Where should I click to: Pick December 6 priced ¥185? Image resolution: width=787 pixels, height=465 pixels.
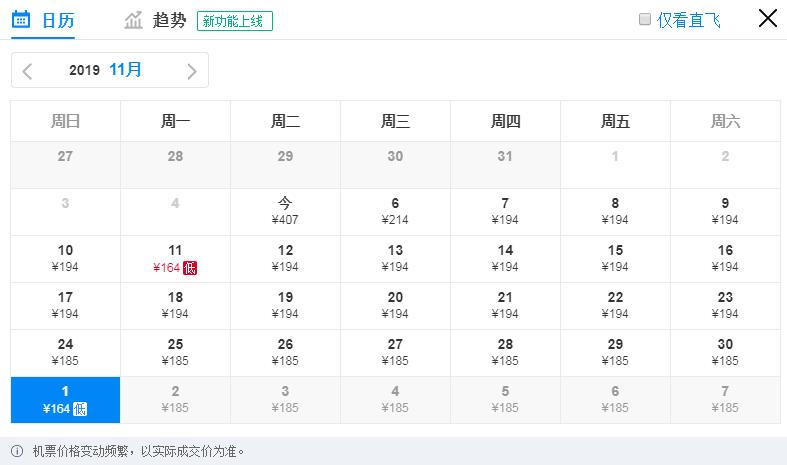point(615,400)
